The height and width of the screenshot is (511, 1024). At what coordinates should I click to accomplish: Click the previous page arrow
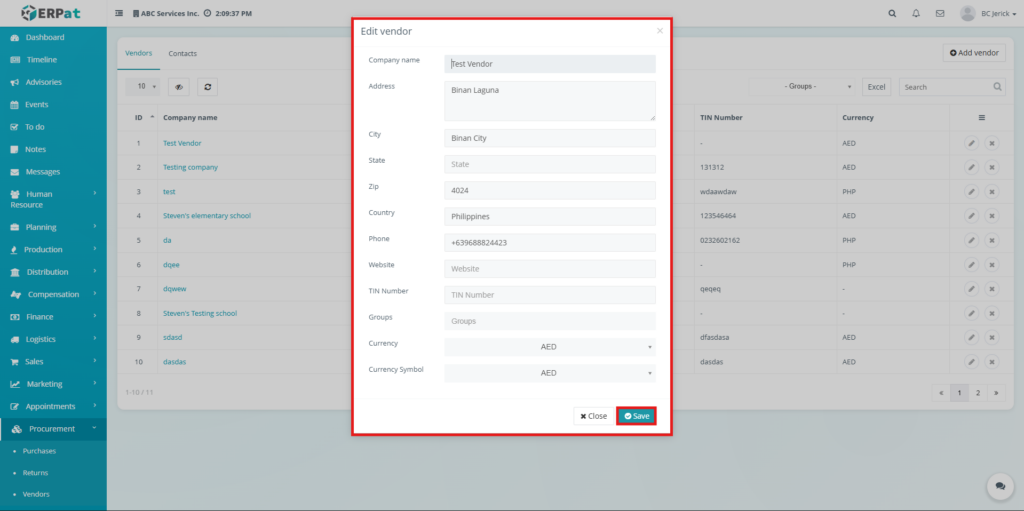tap(941, 393)
